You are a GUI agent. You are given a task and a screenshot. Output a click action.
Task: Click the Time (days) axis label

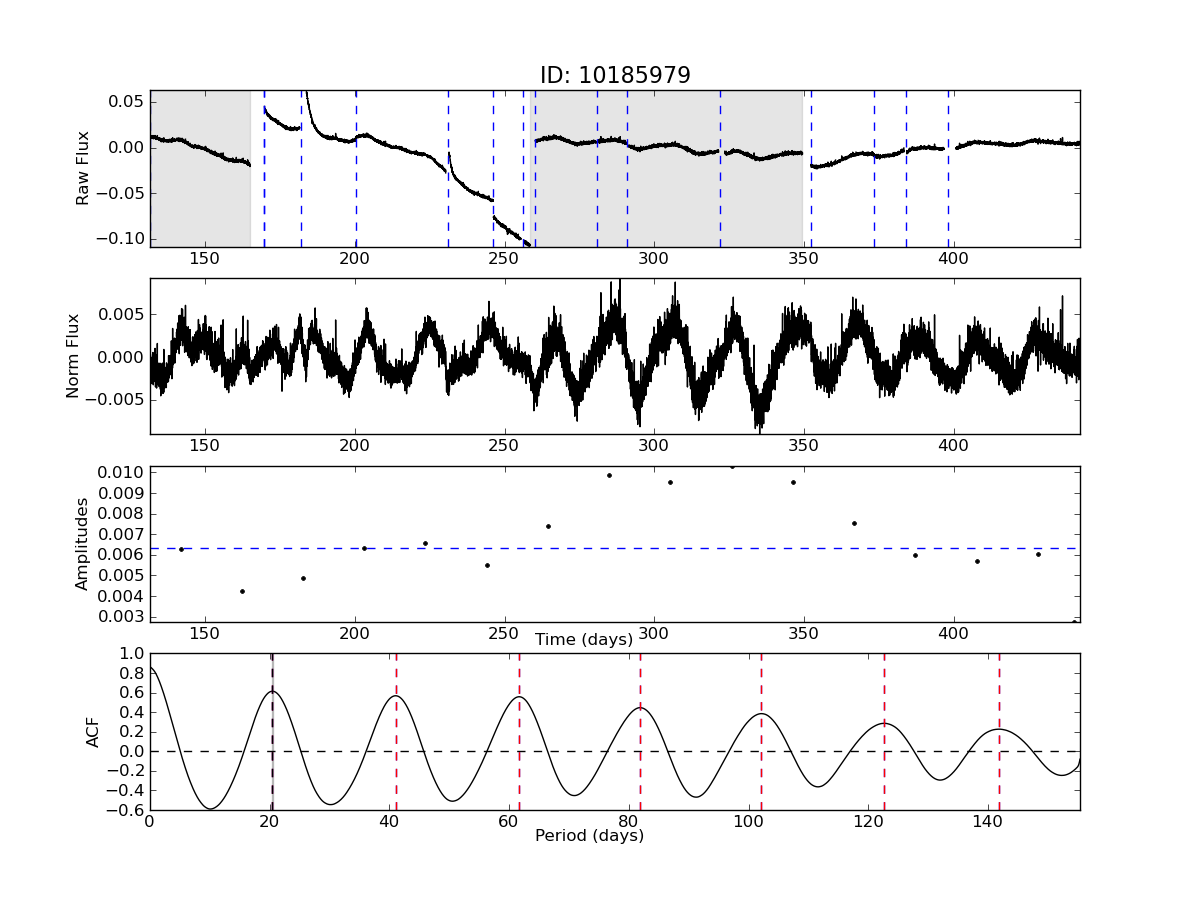584,639
